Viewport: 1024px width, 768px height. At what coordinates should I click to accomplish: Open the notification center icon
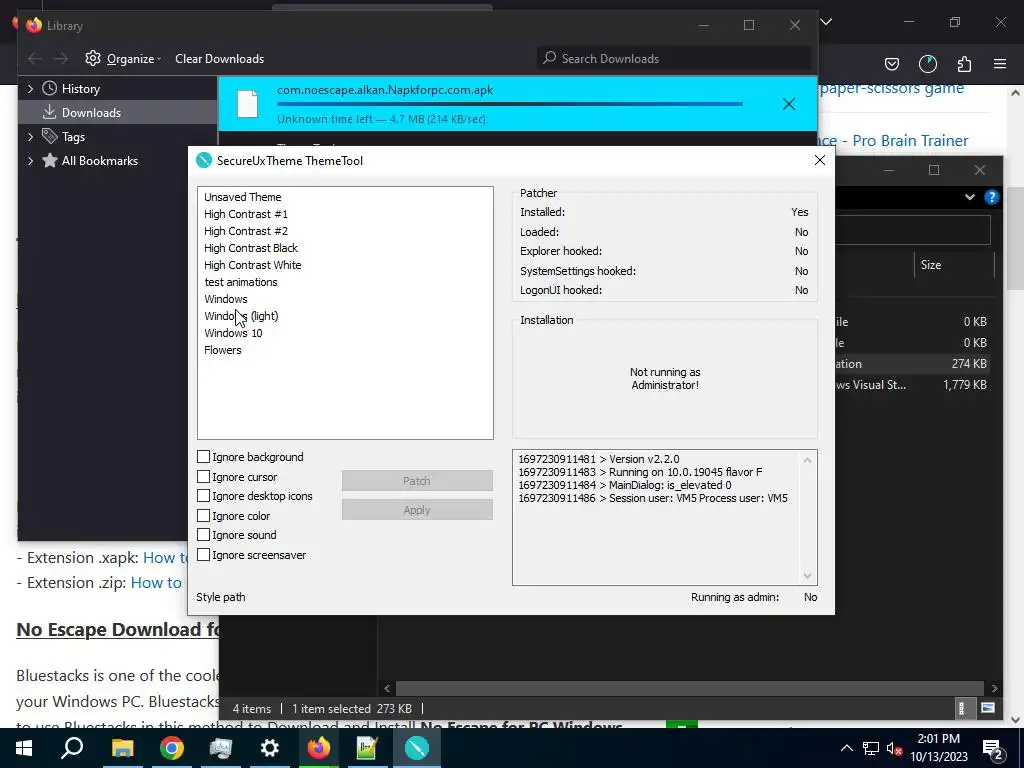[993, 748]
